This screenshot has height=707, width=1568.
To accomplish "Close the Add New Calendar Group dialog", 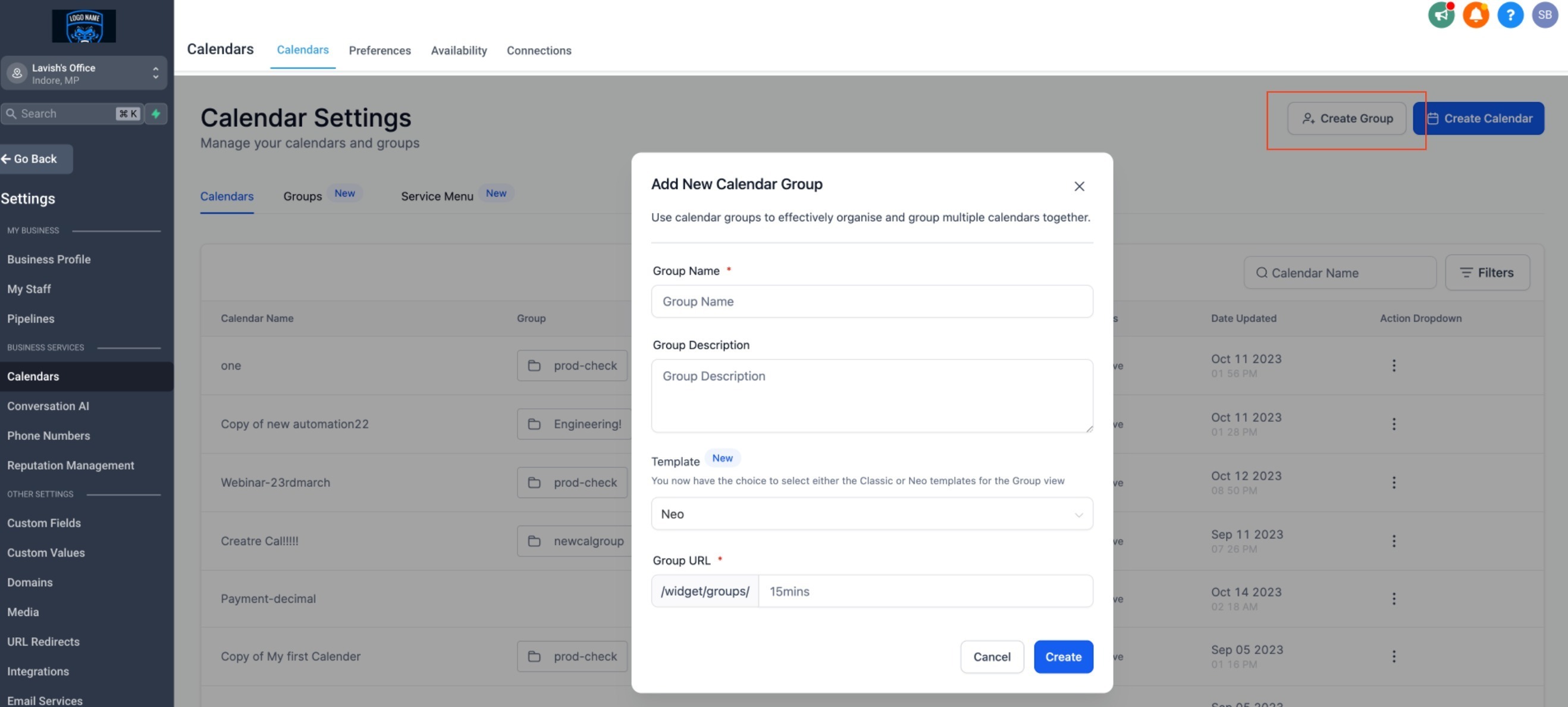I will (x=1078, y=186).
